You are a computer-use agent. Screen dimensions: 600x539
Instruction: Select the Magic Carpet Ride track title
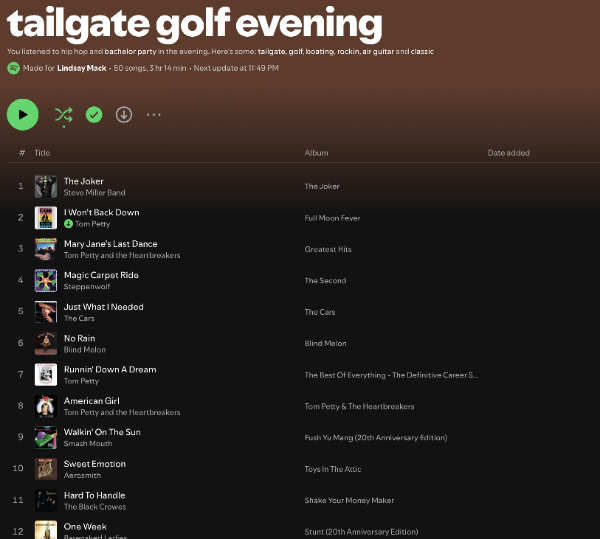101,275
